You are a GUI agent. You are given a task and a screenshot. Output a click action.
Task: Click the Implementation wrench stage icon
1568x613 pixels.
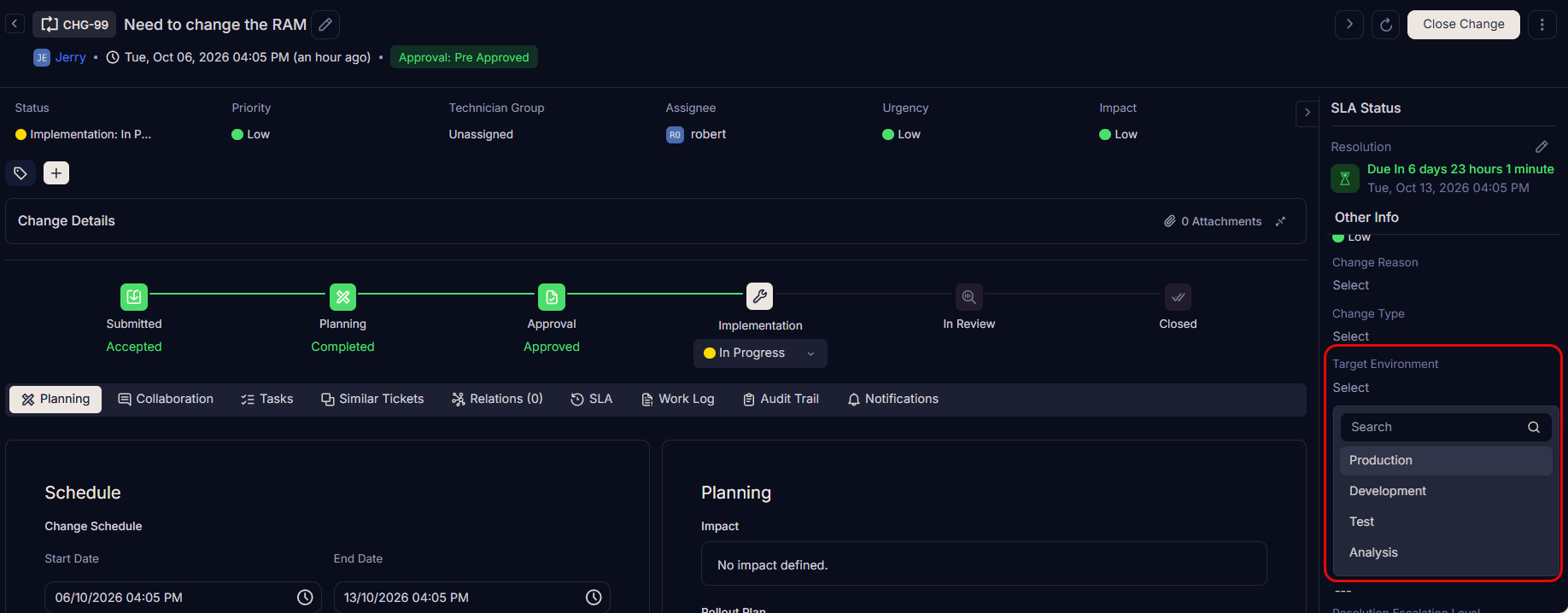(760, 296)
